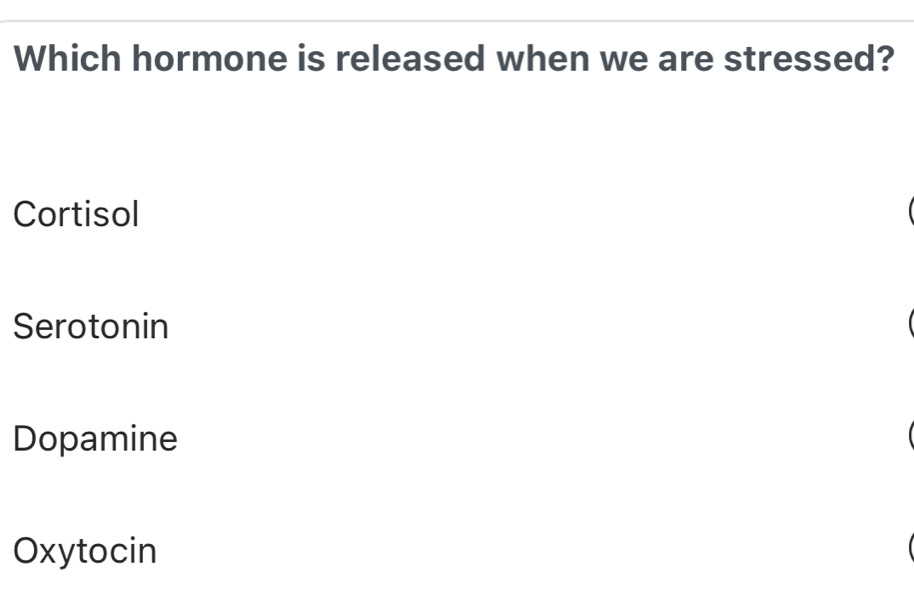
Task: Click the word "stressed?" in the question
Action: [x=808, y=59]
